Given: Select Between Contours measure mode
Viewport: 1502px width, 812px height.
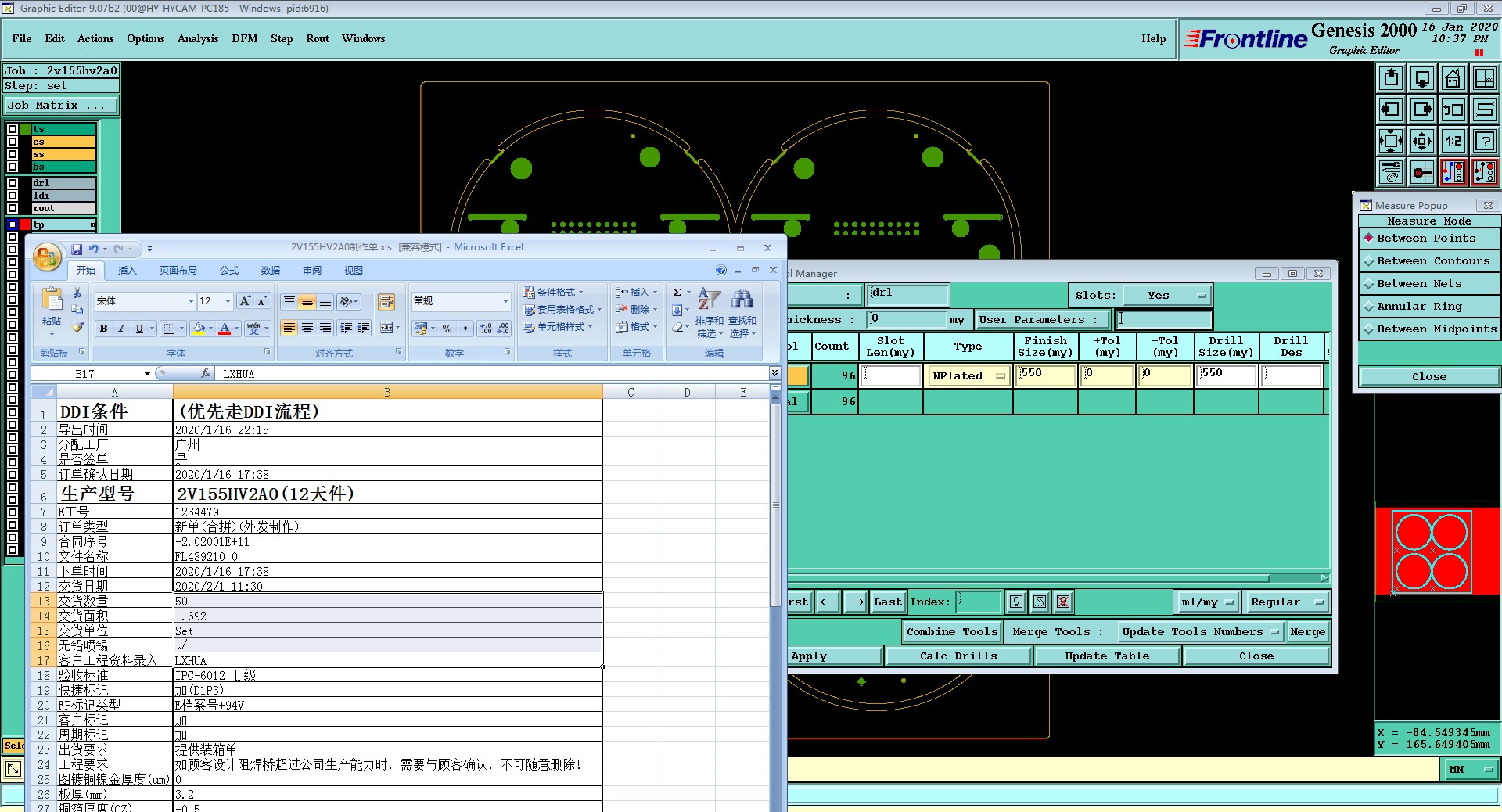Looking at the screenshot, I should tap(1429, 261).
